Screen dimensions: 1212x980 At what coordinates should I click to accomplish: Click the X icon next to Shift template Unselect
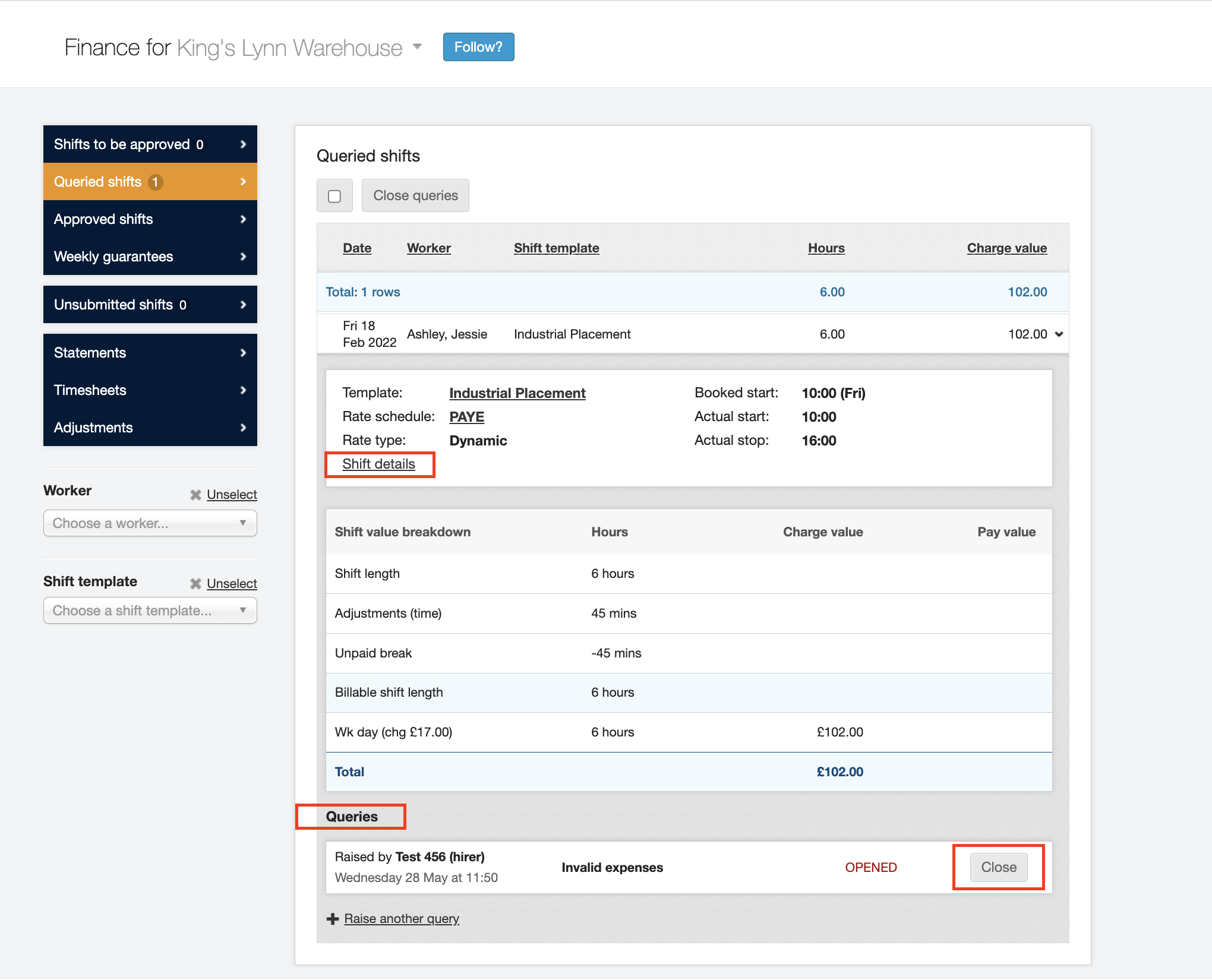pos(195,584)
